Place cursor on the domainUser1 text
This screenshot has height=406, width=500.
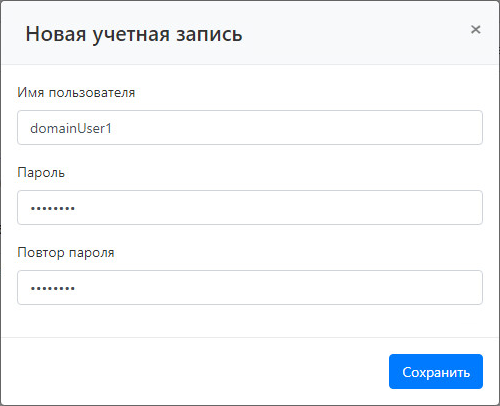tap(71, 128)
